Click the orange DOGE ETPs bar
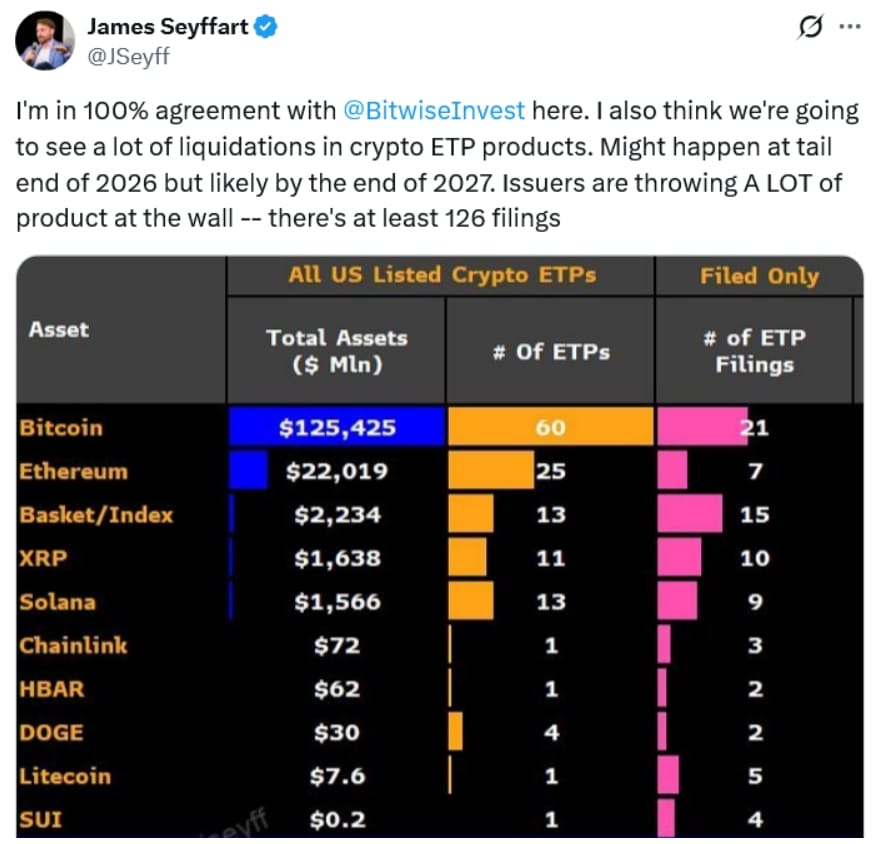 [x=456, y=732]
